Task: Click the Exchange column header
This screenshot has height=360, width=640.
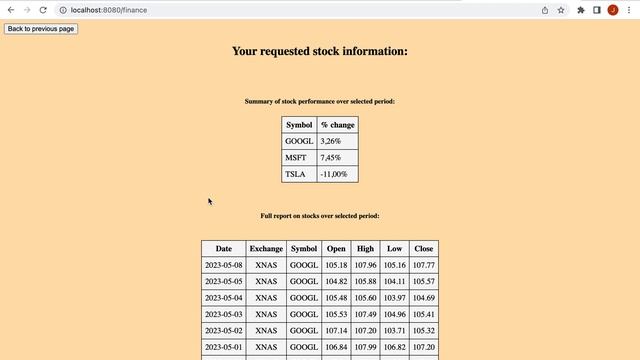Action: (266, 249)
